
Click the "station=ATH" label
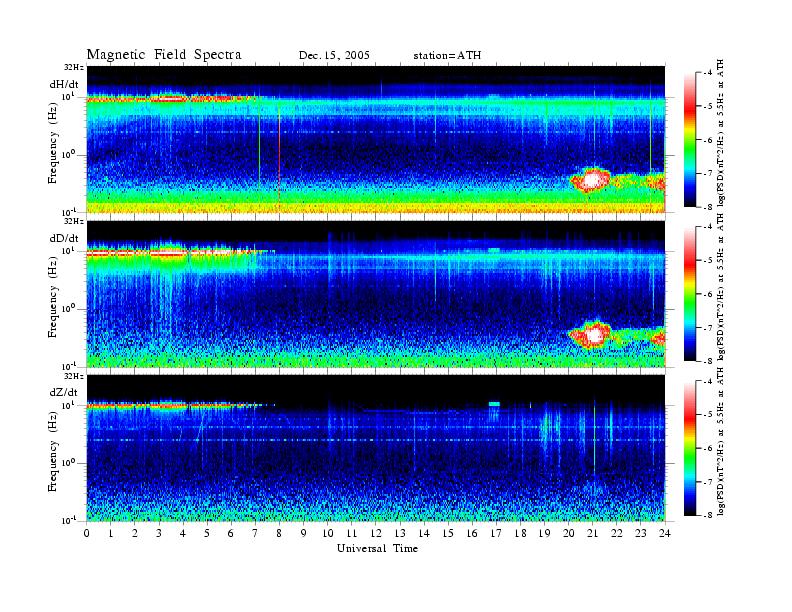(x=447, y=56)
